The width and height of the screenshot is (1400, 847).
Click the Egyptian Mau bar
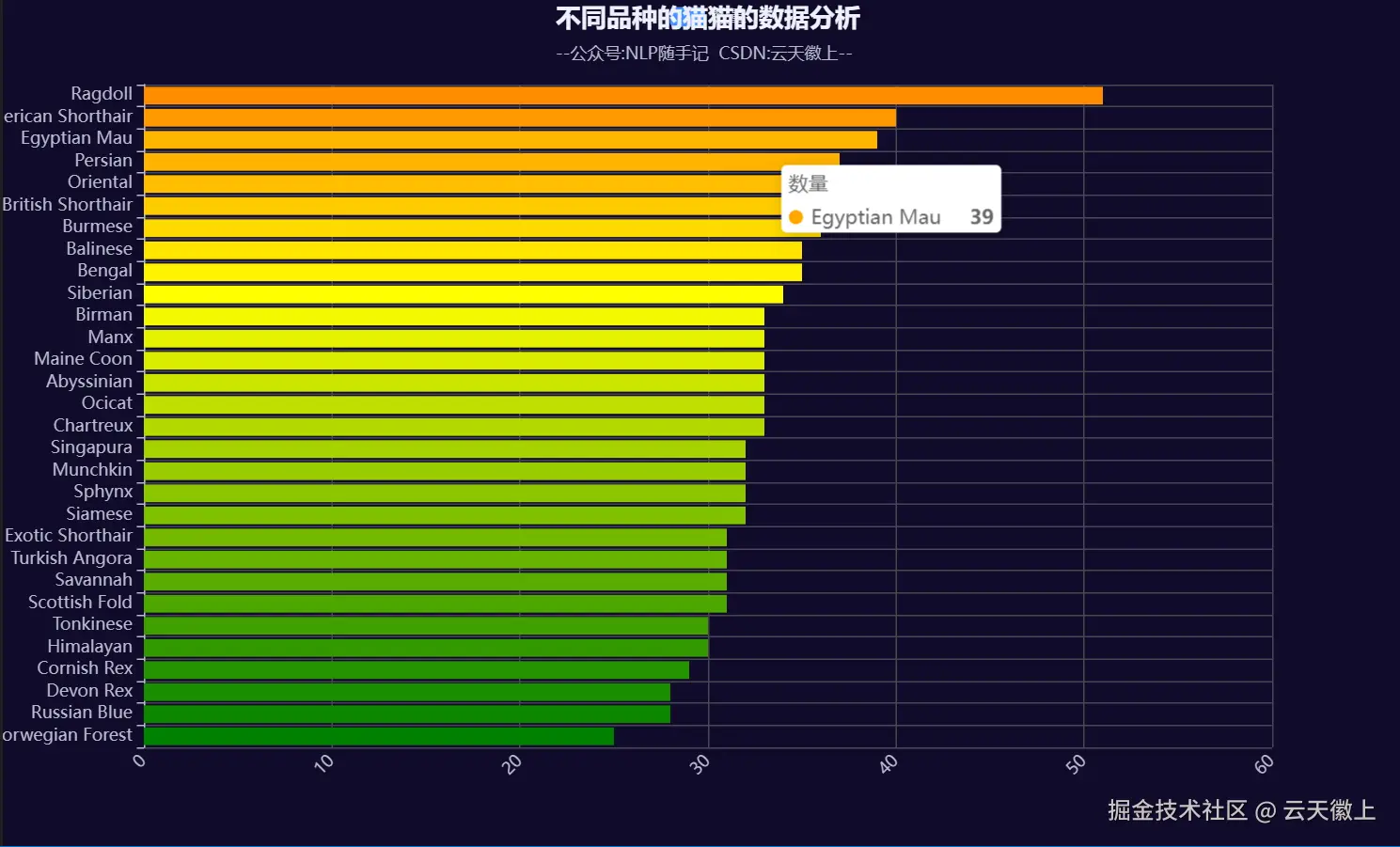click(x=511, y=139)
